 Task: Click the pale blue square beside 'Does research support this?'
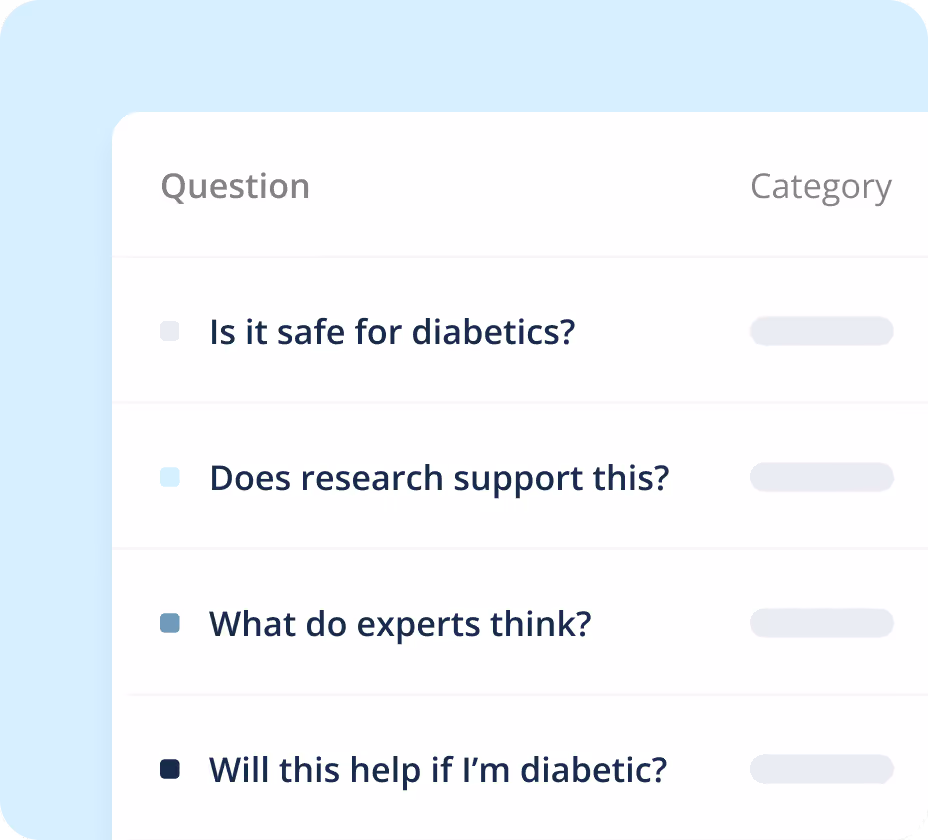point(170,478)
